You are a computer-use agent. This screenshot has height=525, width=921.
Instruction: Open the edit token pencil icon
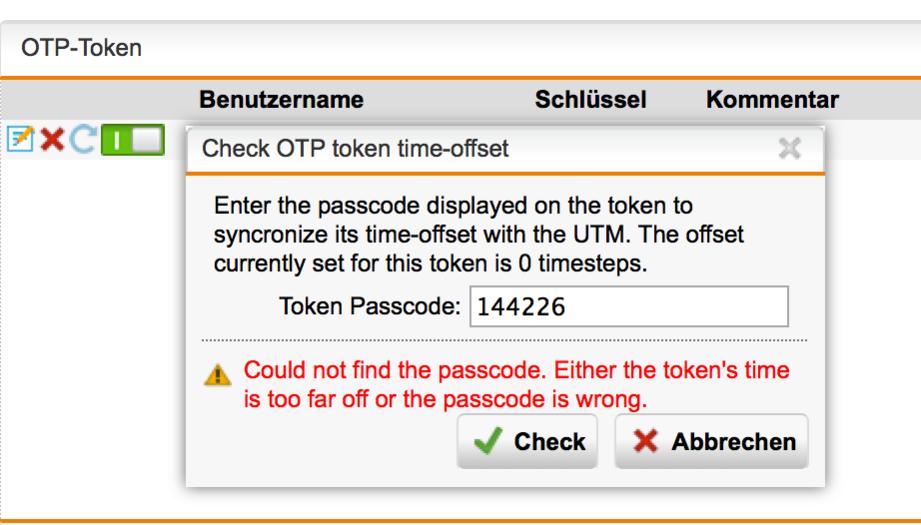pyautogui.click(x=20, y=139)
